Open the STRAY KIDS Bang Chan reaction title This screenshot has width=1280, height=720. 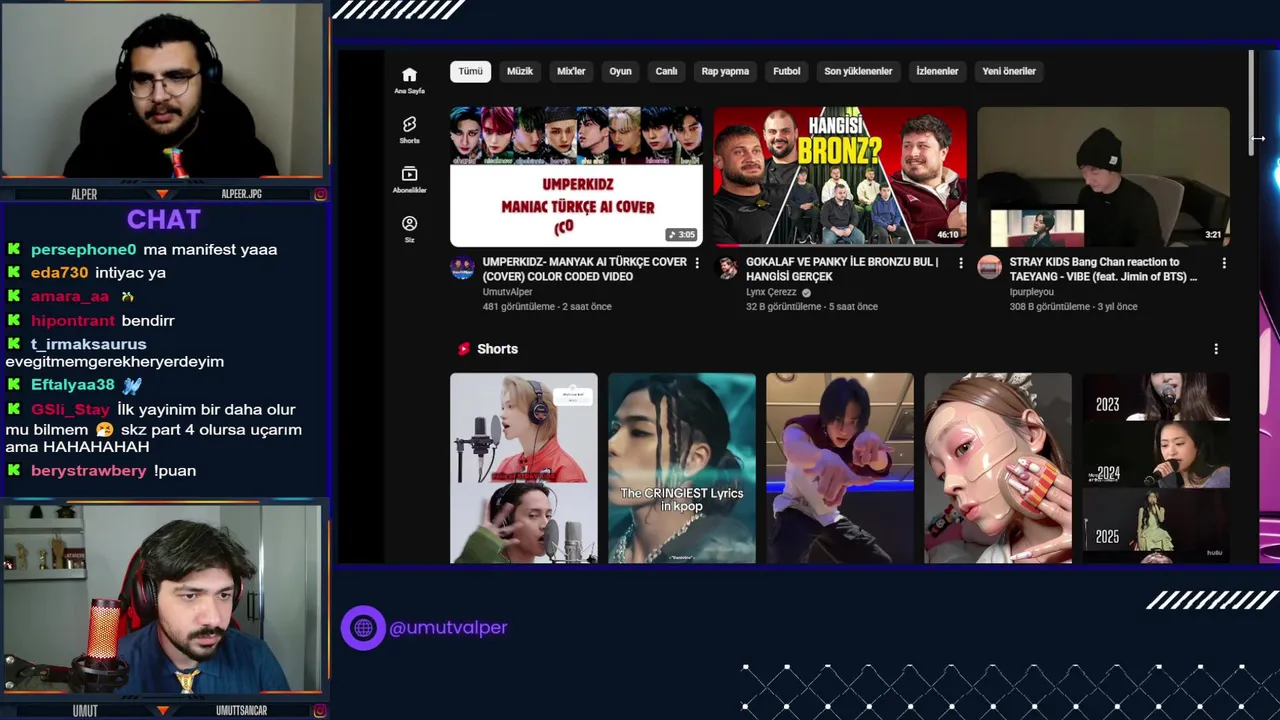1103,269
